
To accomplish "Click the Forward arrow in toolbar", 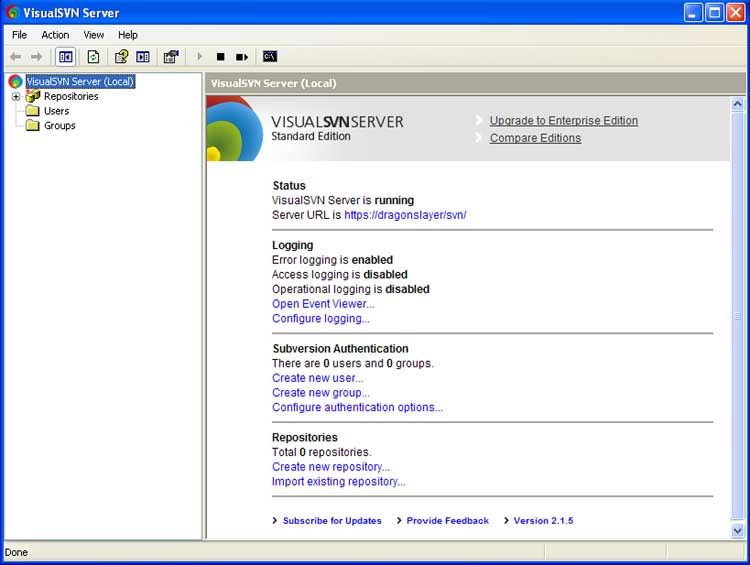I will pos(36,57).
